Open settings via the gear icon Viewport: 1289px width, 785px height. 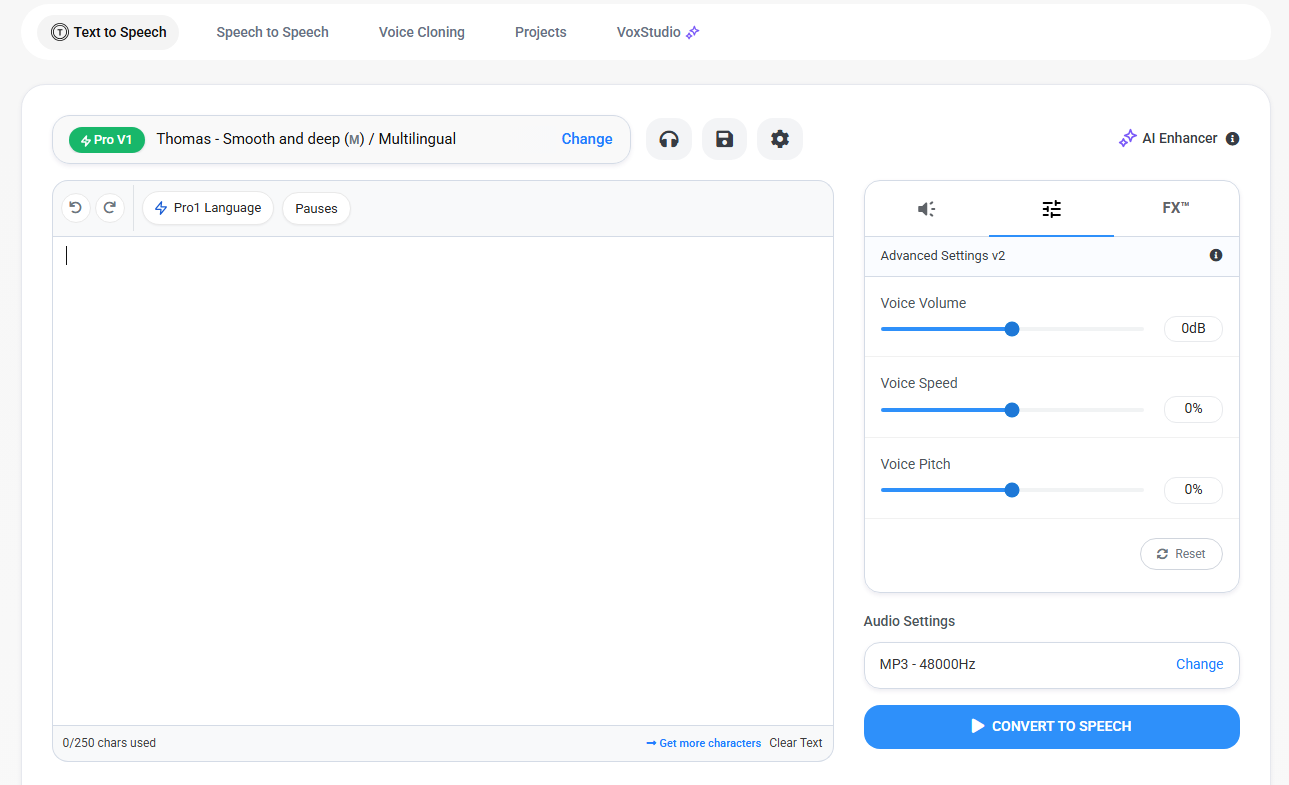click(x=780, y=139)
